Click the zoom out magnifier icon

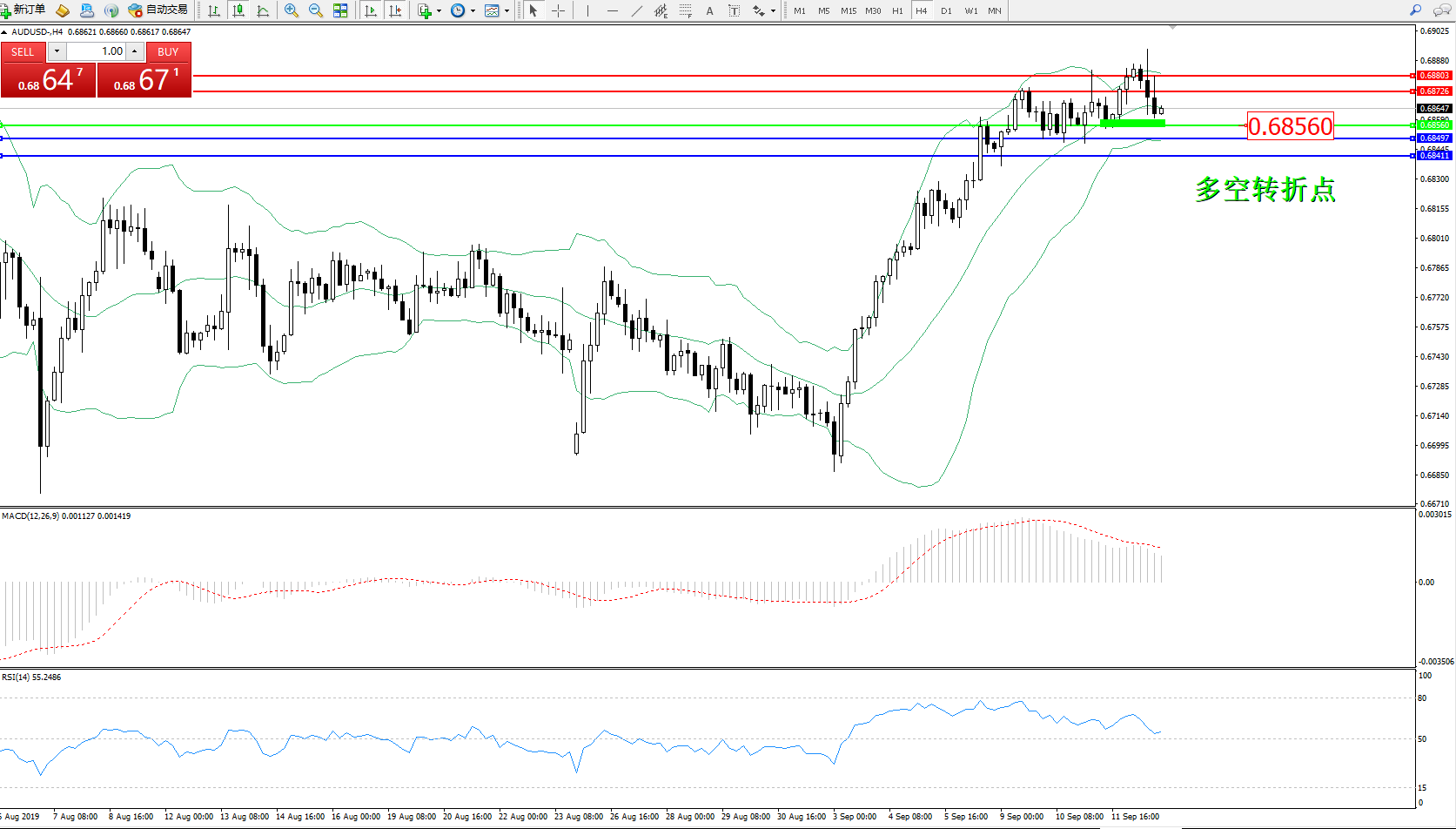pyautogui.click(x=316, y=10)
